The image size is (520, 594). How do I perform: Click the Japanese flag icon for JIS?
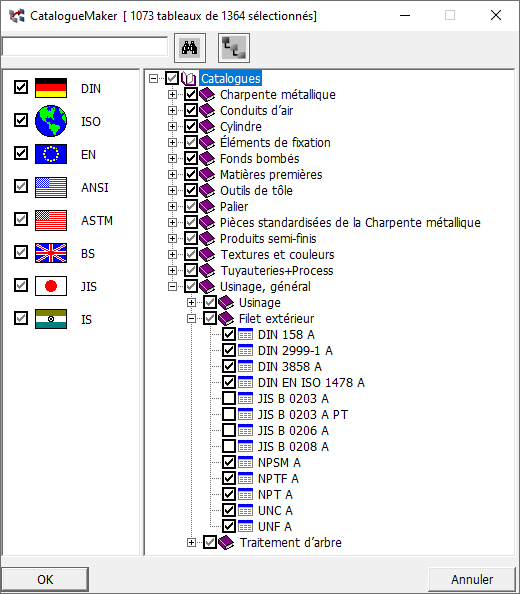(51, 286)
